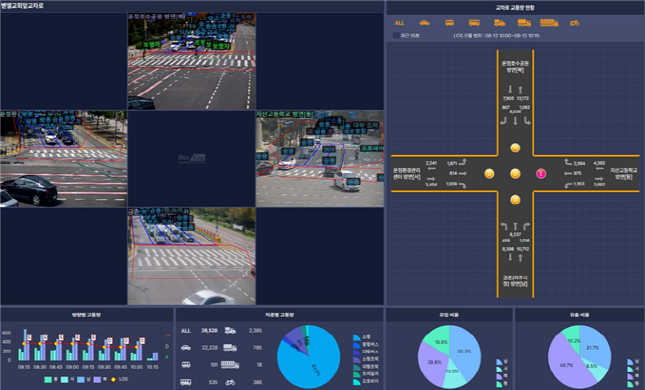Click the center intersection LOS circle
Screen dimensions: 645x390
(x=515, y=174)
